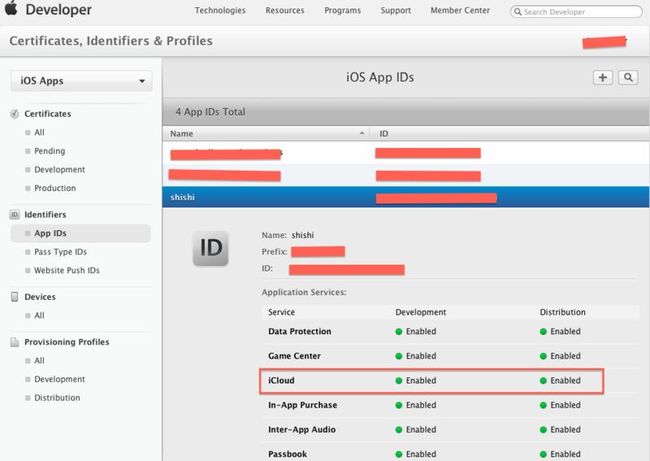Click the Identifiers ID badge icon
The height and width of the screenshot is (461, 650).
tap(15, 214)
